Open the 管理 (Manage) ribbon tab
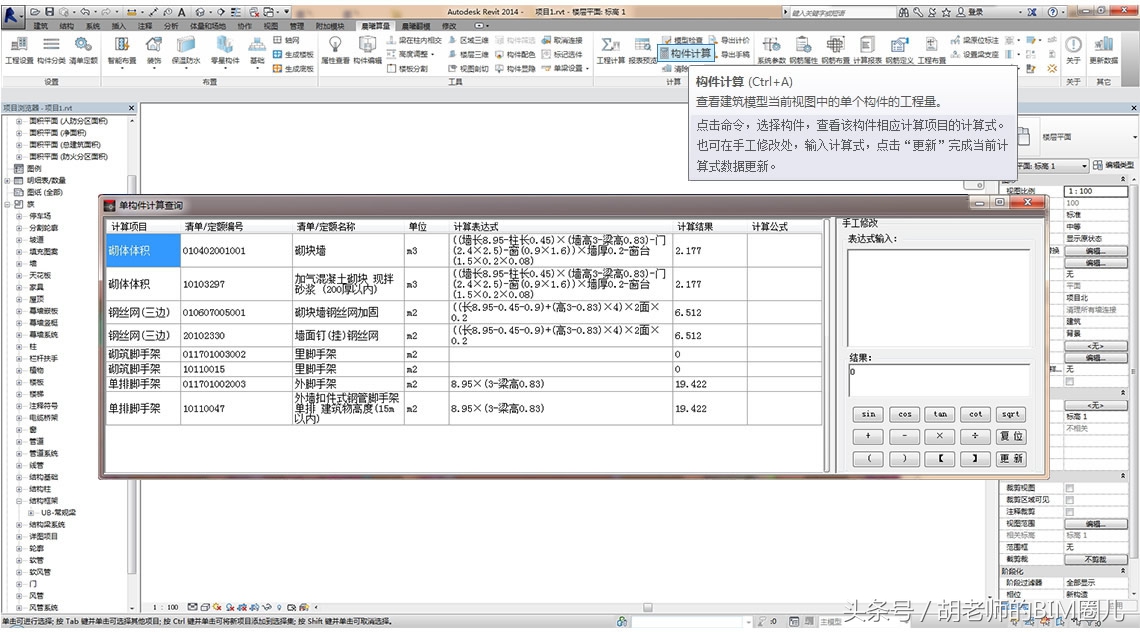 [296, 27]
